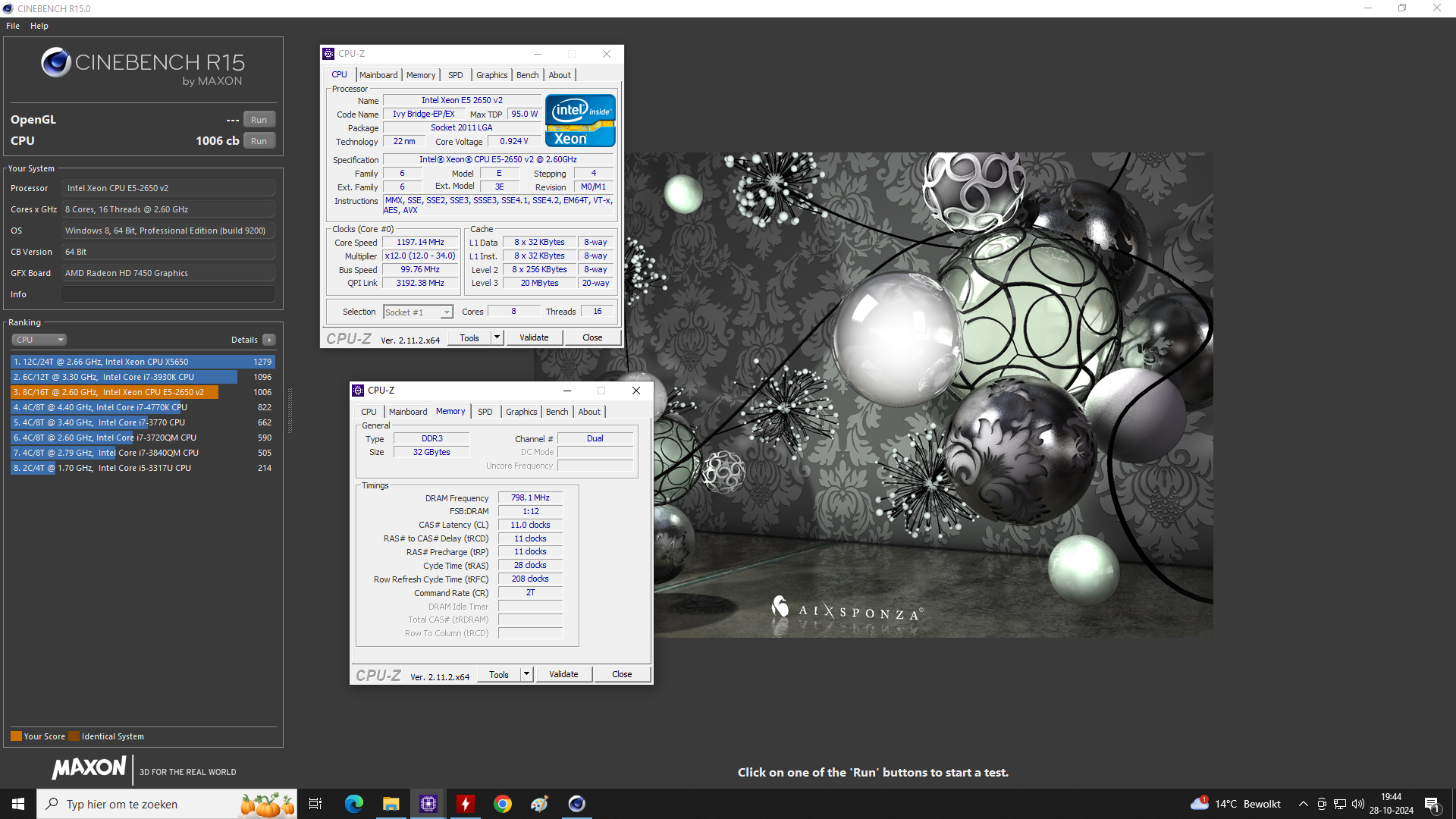Select the Core i7-4770K ranking entry

point(143,407)
